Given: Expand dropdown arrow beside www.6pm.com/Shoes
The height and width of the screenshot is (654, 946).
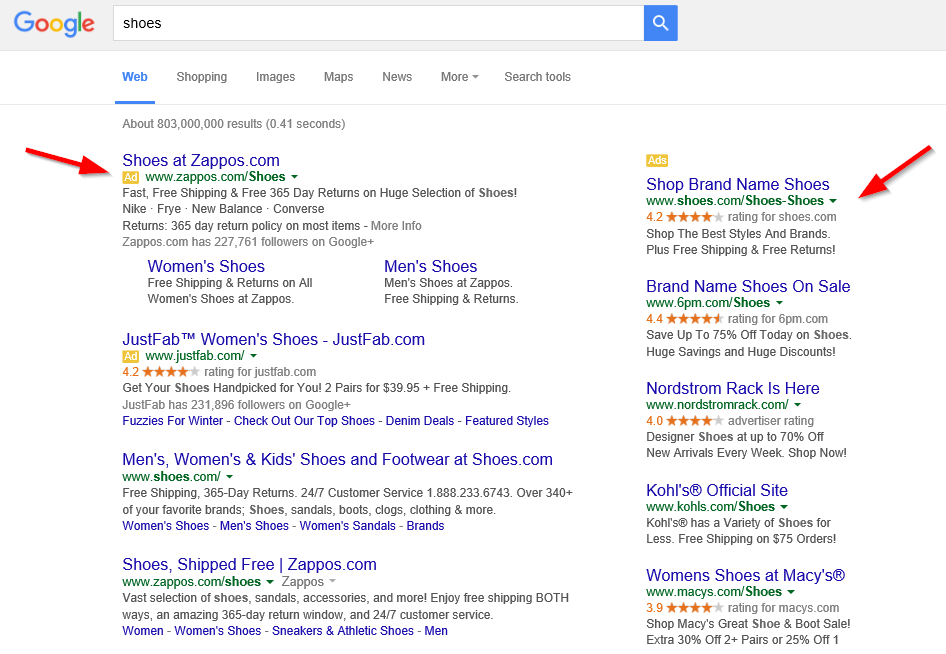Looking at the screenshot, I should pyautogui.click(x=779, y=302).
